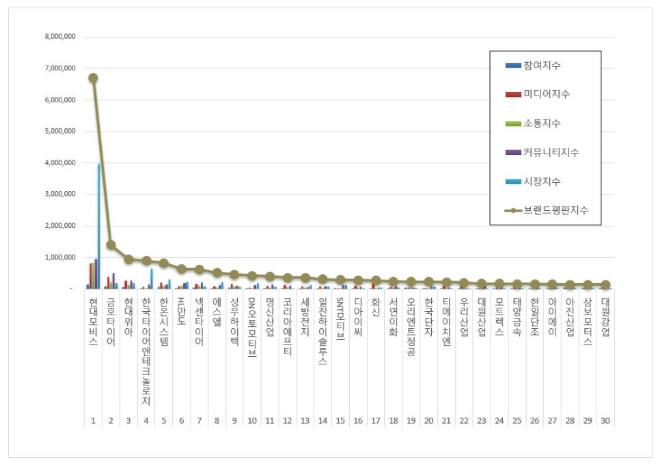
Task: Click the blue 참여지수 legend marker
Action: (512, 65)
